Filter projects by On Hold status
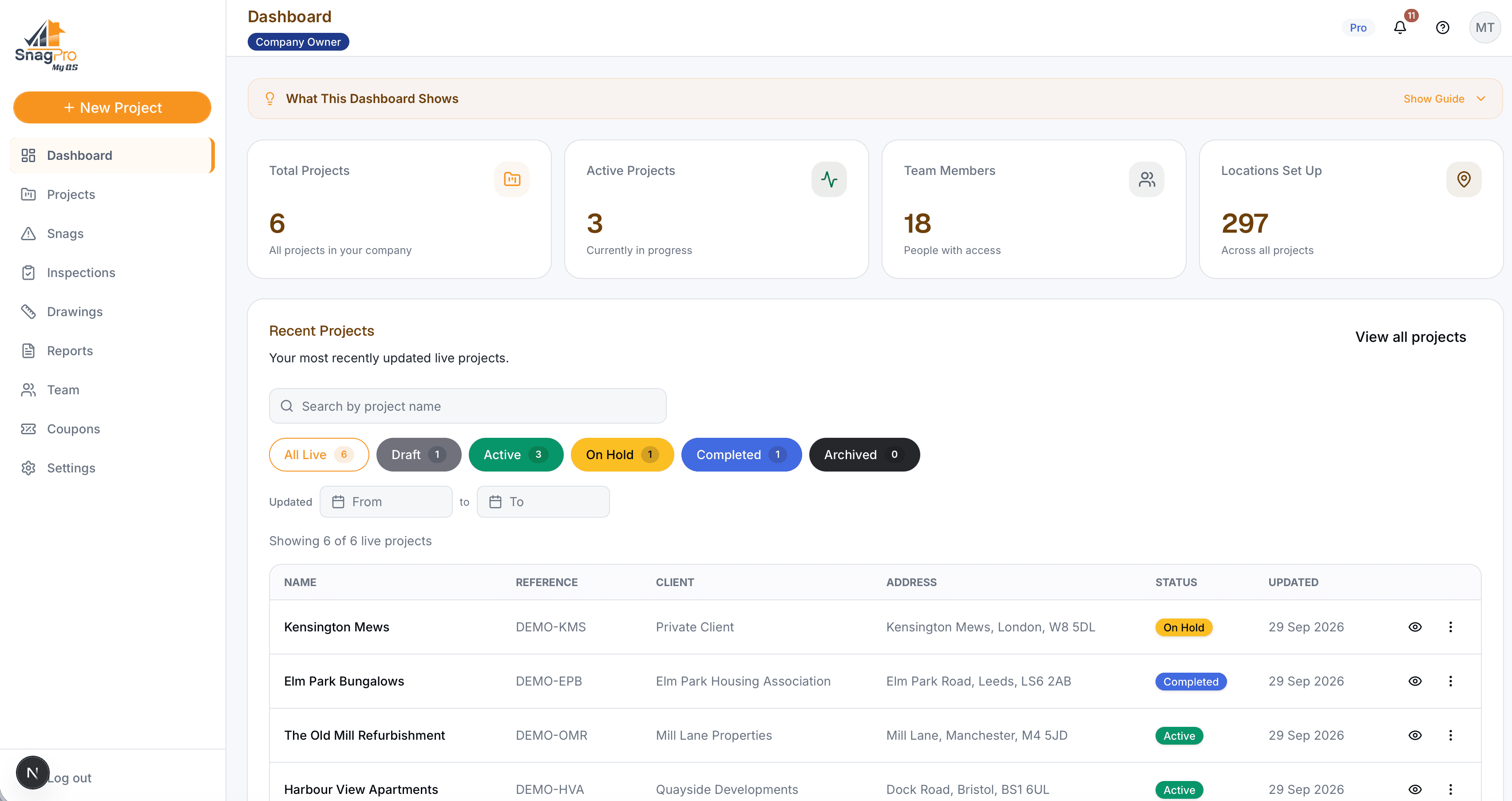 coord(622,455)
